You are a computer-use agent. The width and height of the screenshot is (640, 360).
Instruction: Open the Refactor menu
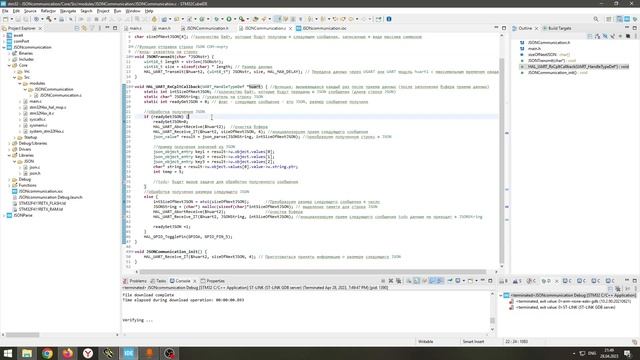48,11
